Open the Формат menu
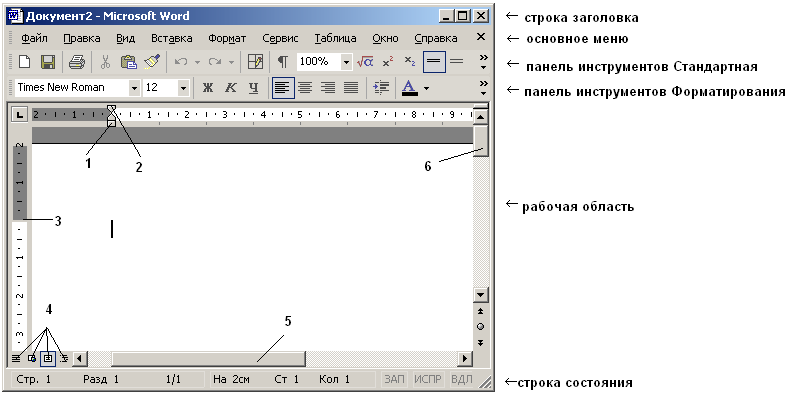 [x=227, y=38]
